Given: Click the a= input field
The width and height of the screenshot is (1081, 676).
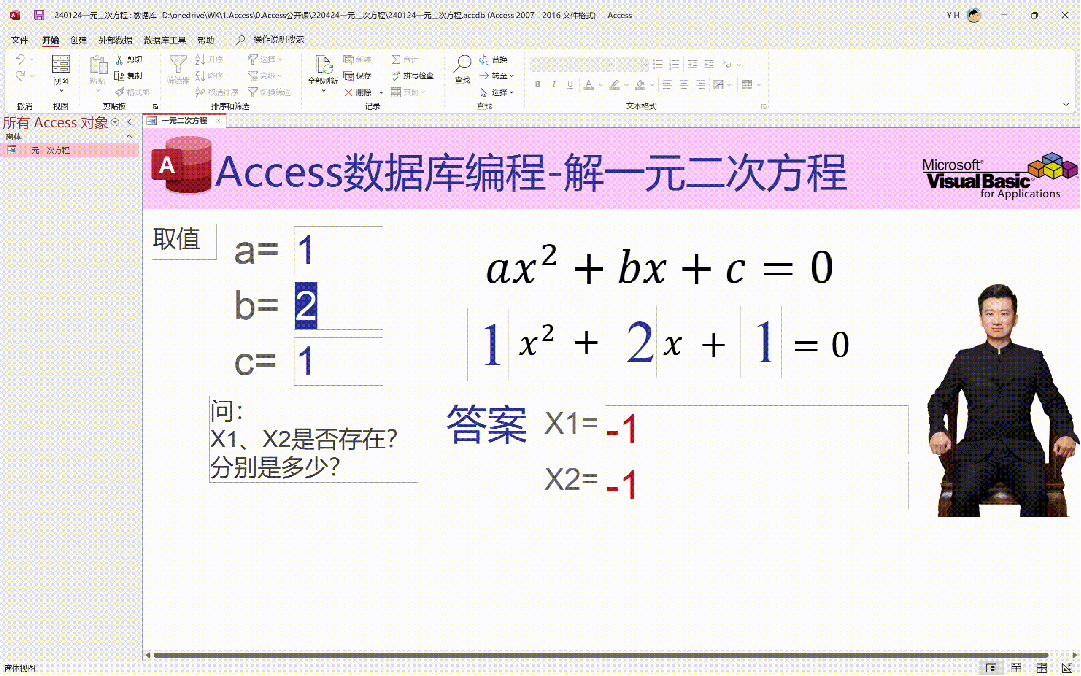Looking at the screenshot, I should 338,250.
